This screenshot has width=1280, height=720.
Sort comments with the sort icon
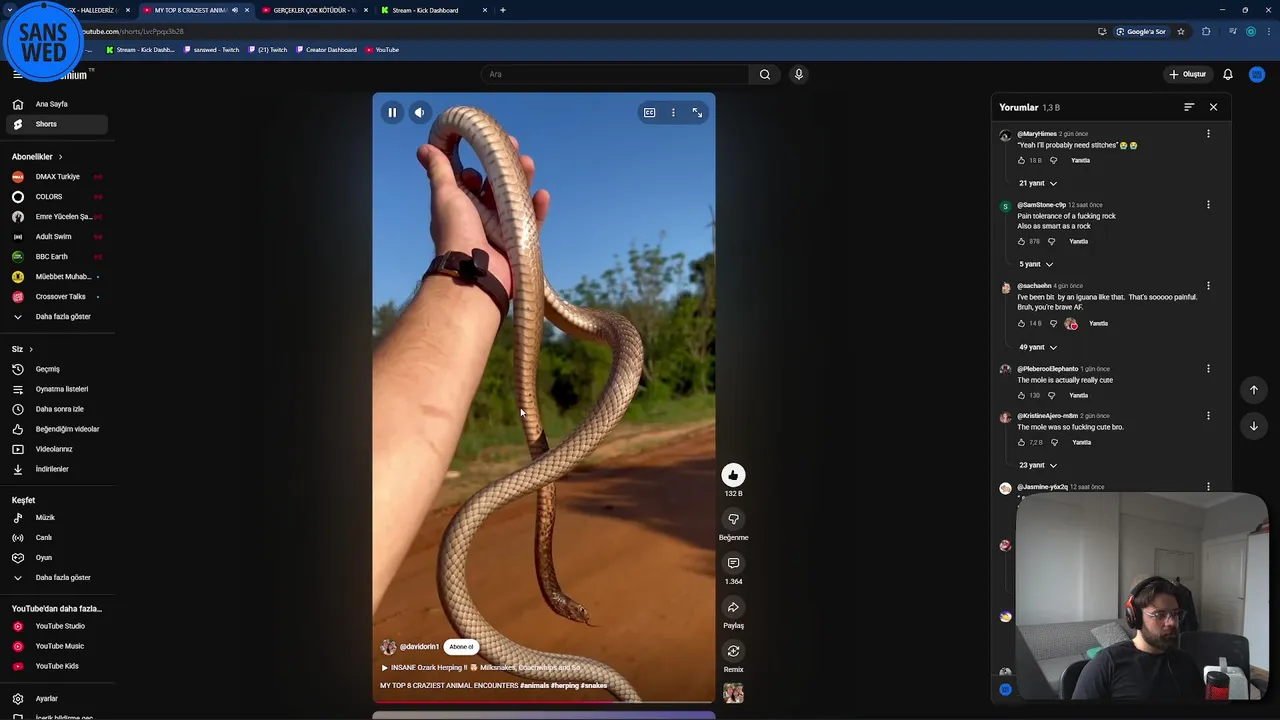click(x=1189, y=107)
